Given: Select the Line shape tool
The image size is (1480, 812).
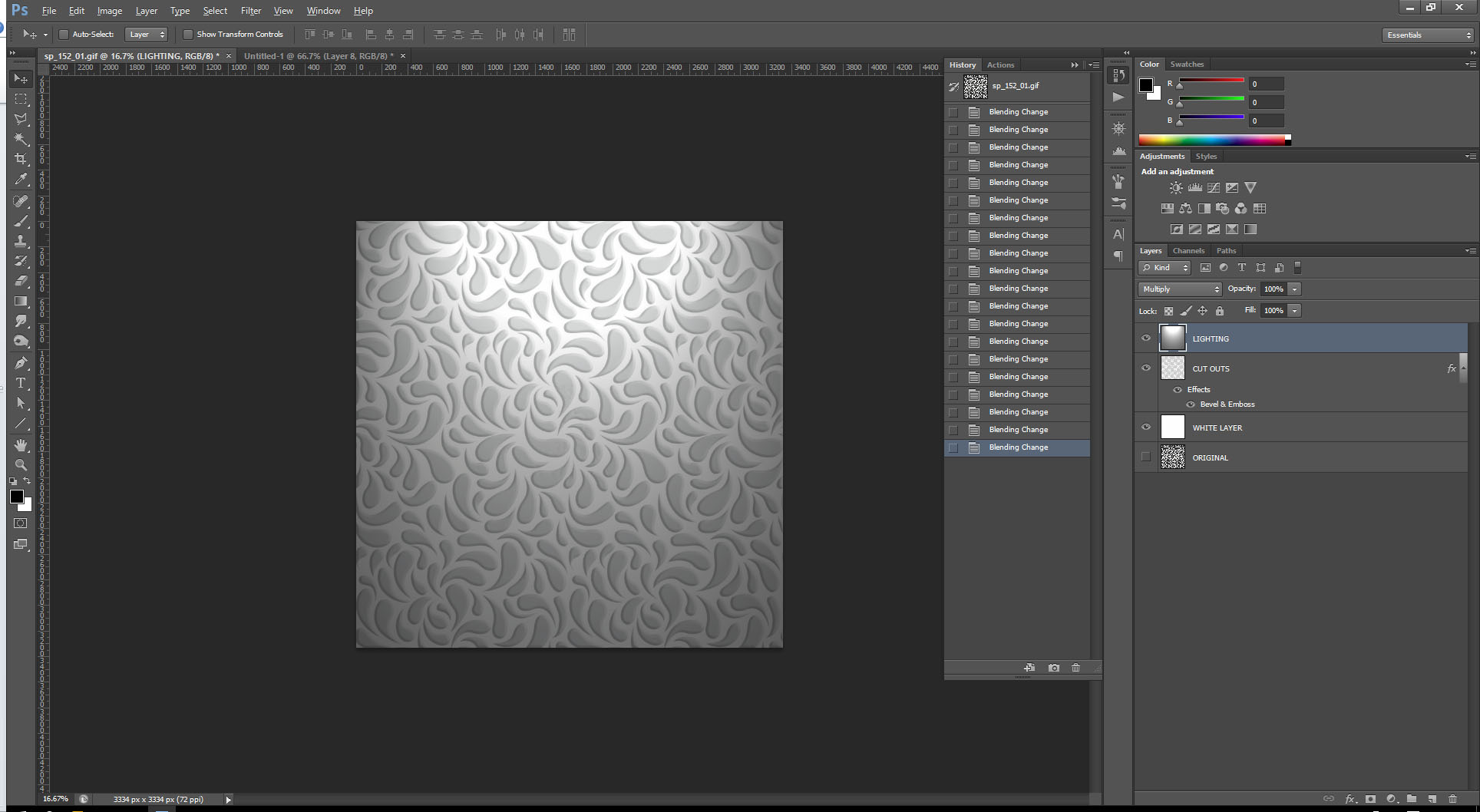Looking at the screenshot, I should coord(21,423).
